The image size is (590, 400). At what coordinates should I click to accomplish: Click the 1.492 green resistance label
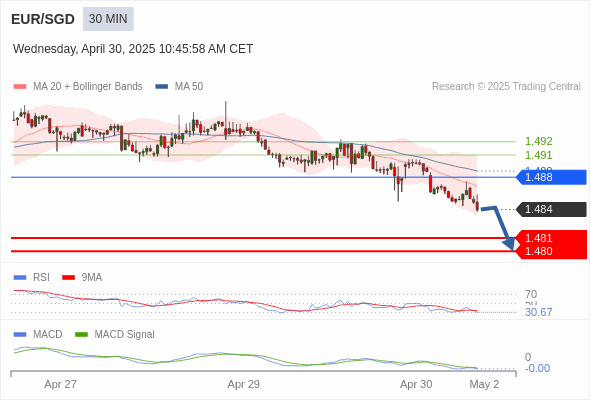(538, 141)
